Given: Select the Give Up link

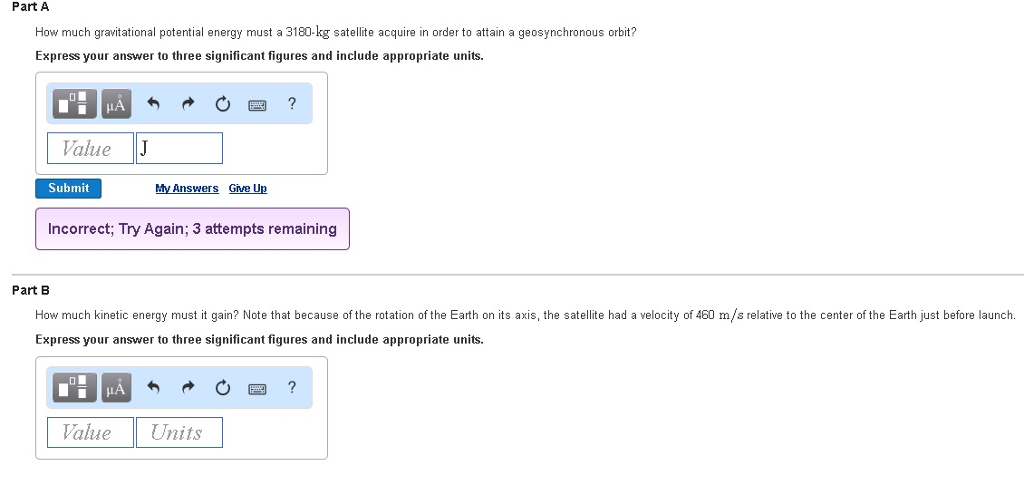Looking at the screenshot, I should pos(248,188).
